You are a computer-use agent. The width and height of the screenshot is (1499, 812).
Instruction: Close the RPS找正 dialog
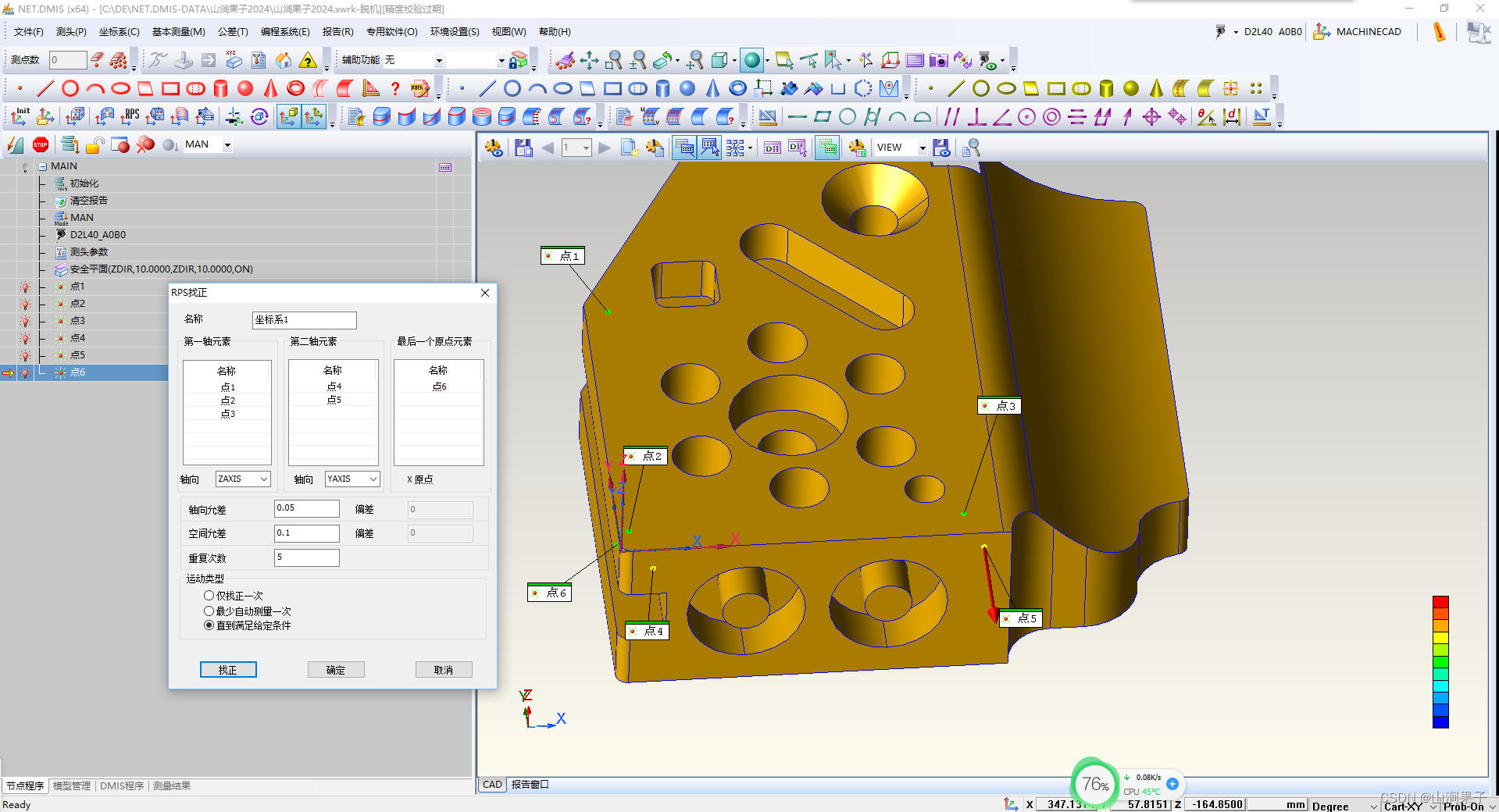[485, 293]
